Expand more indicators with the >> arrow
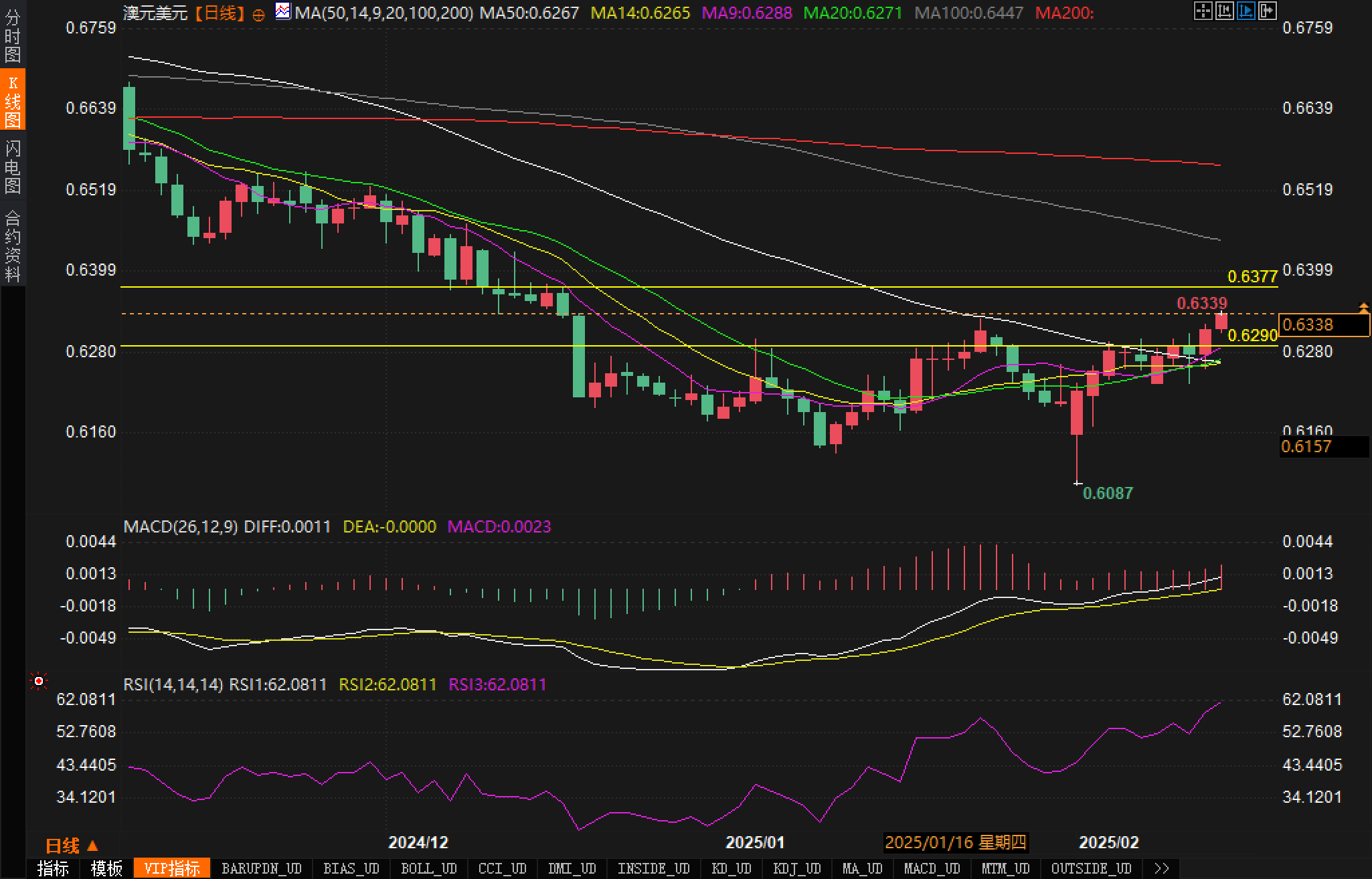The height and width of the screenshot is (879, 1372). coord(1162,868)
